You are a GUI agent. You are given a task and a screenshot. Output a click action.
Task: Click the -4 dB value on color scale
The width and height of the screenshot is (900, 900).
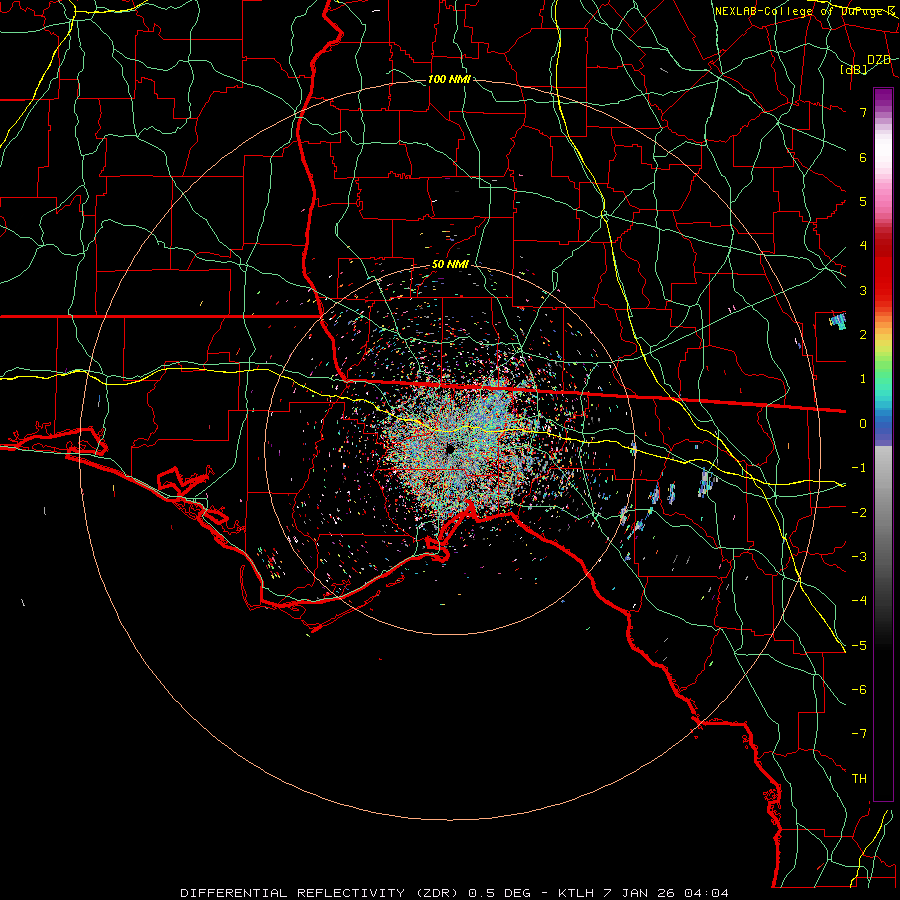[859, 601]
